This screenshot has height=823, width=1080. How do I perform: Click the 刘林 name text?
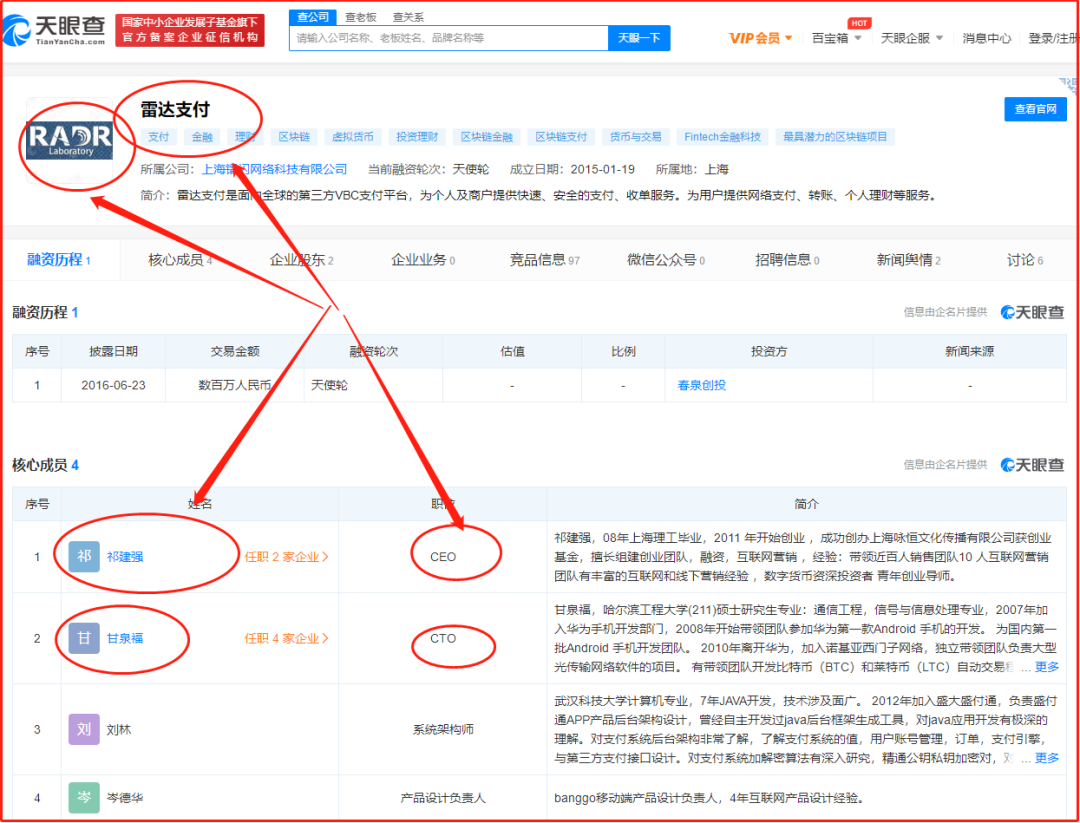(118, 729)
